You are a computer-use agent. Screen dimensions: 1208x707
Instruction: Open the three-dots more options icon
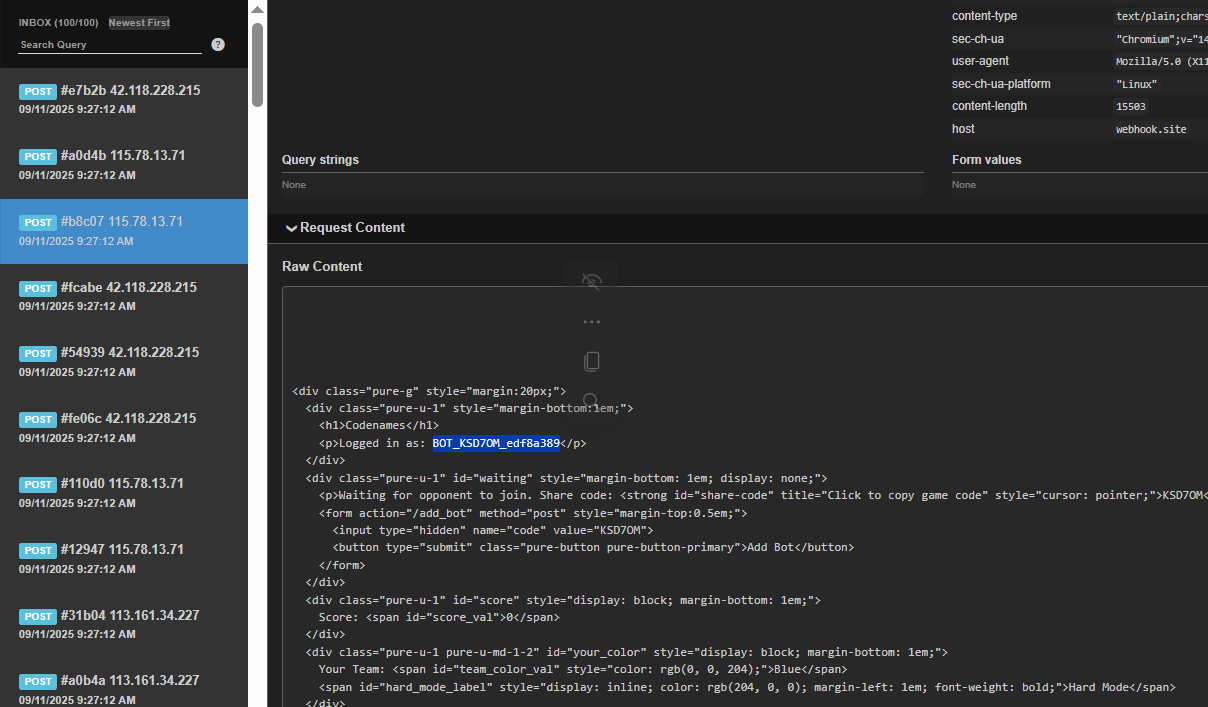[x=591, y=322]
